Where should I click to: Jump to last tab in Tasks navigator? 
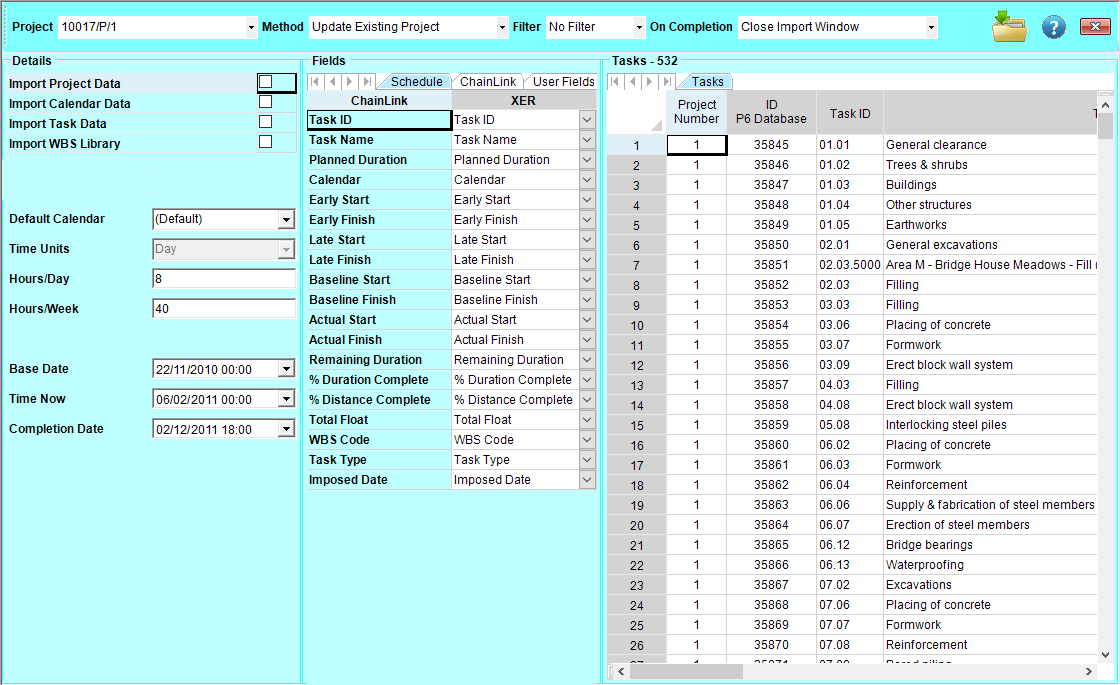(667, 82)
